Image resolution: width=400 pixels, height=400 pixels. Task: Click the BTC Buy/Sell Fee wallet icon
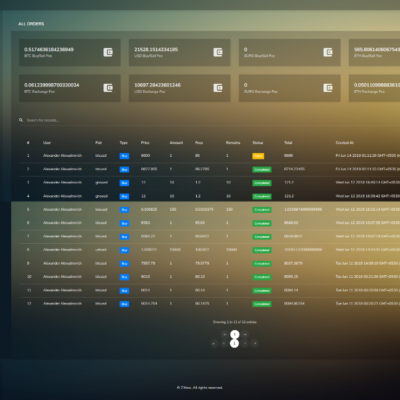(x=108, y=52)
